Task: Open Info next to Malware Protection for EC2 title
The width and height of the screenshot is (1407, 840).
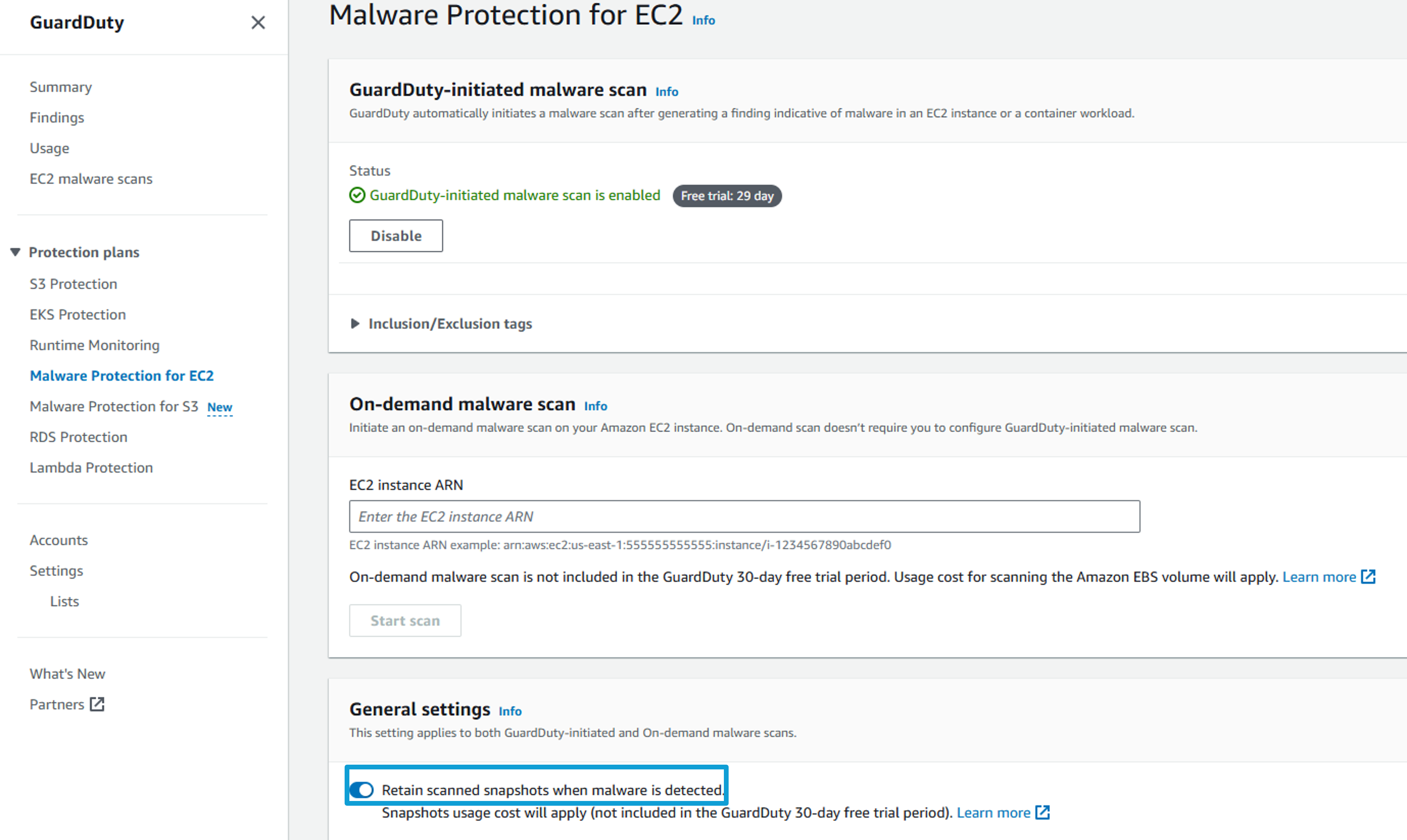Action: click(703, 20)
